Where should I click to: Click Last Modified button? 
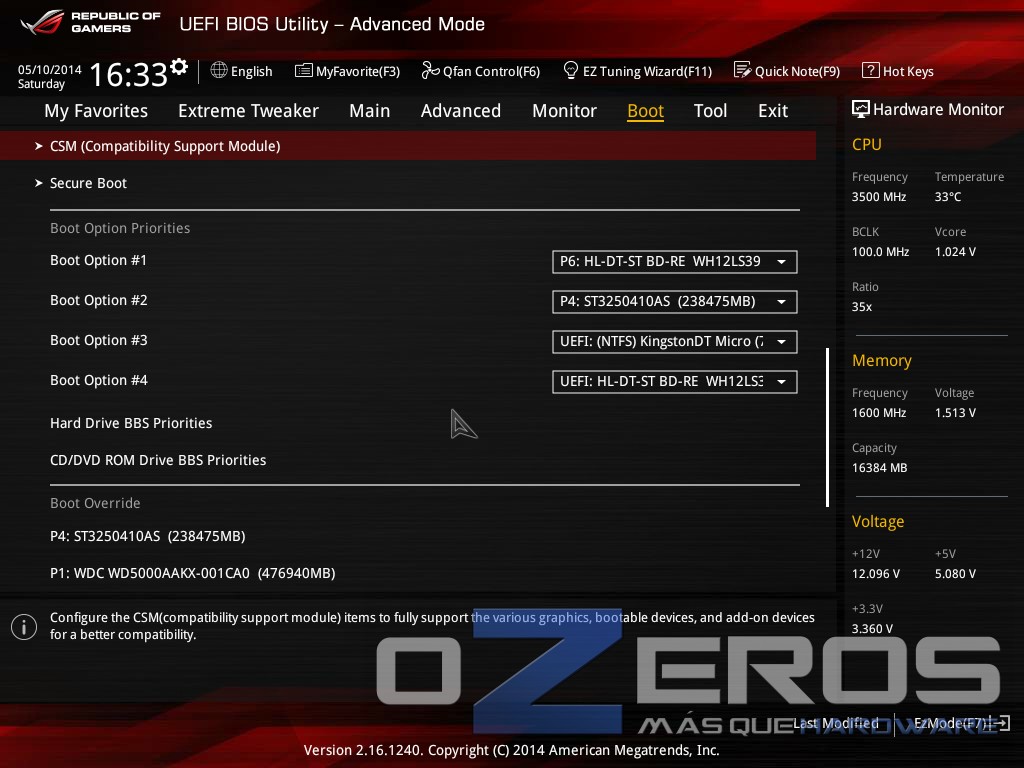[835, 723]
